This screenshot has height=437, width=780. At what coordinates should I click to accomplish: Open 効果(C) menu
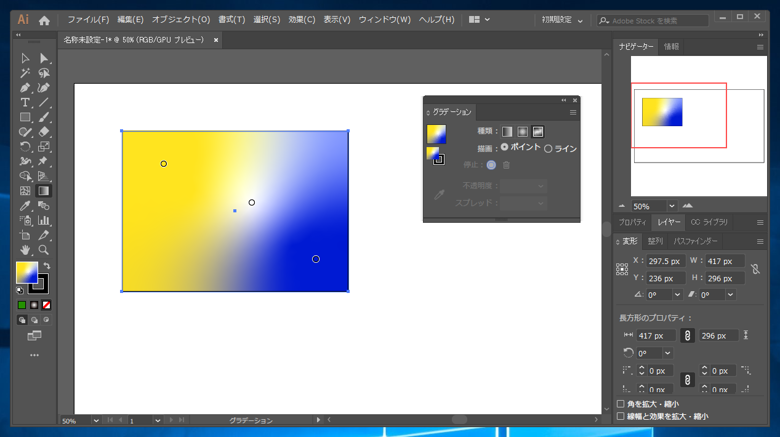pos(301,19)
